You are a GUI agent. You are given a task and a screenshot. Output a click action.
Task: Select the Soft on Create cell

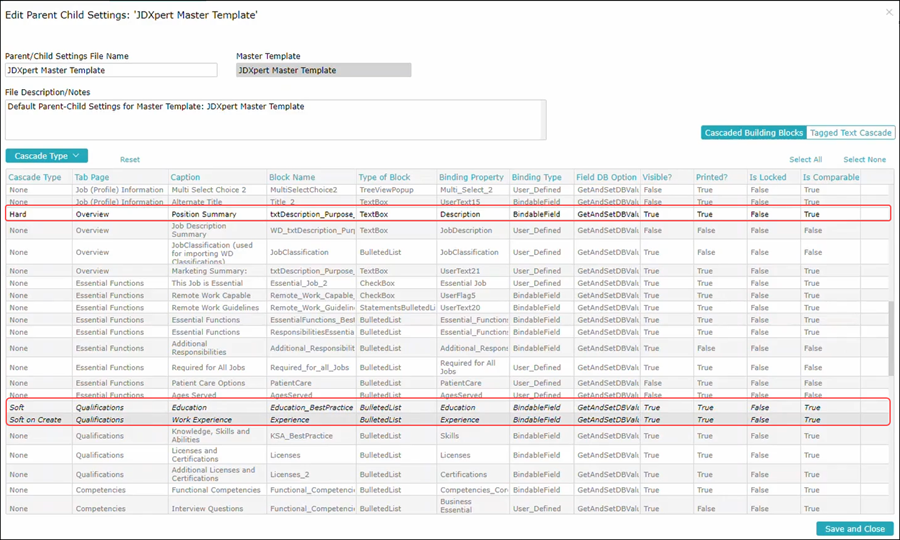[x=35, y=419]
